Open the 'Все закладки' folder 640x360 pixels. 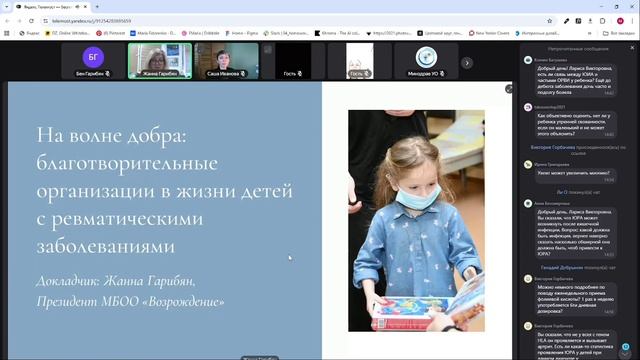point(619,33)
